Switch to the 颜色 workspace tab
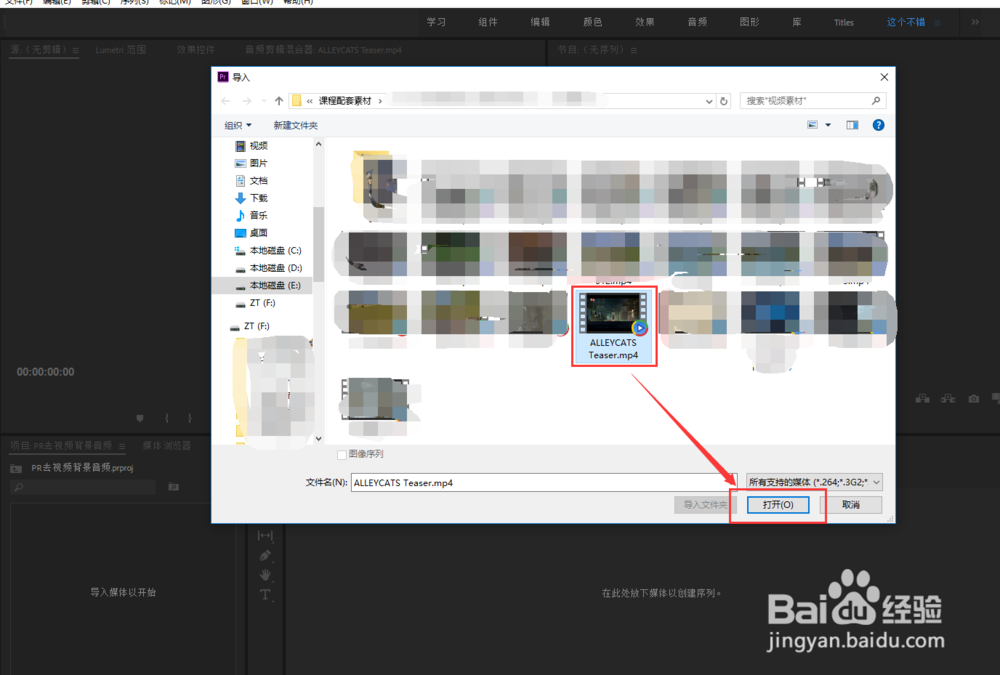Viewport: 1000px width, 675px height. (x=592, y=22)
